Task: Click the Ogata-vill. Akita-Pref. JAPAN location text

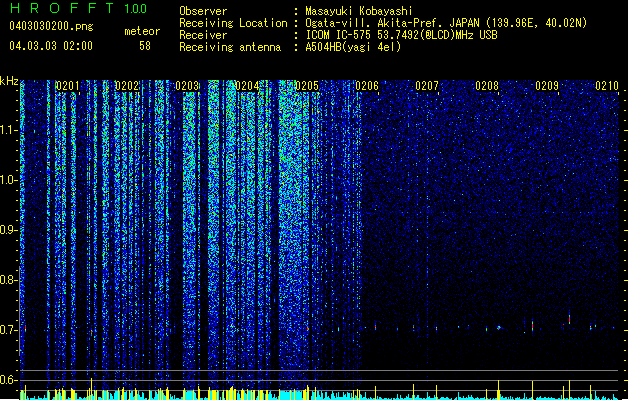Action: pos(446,23)
